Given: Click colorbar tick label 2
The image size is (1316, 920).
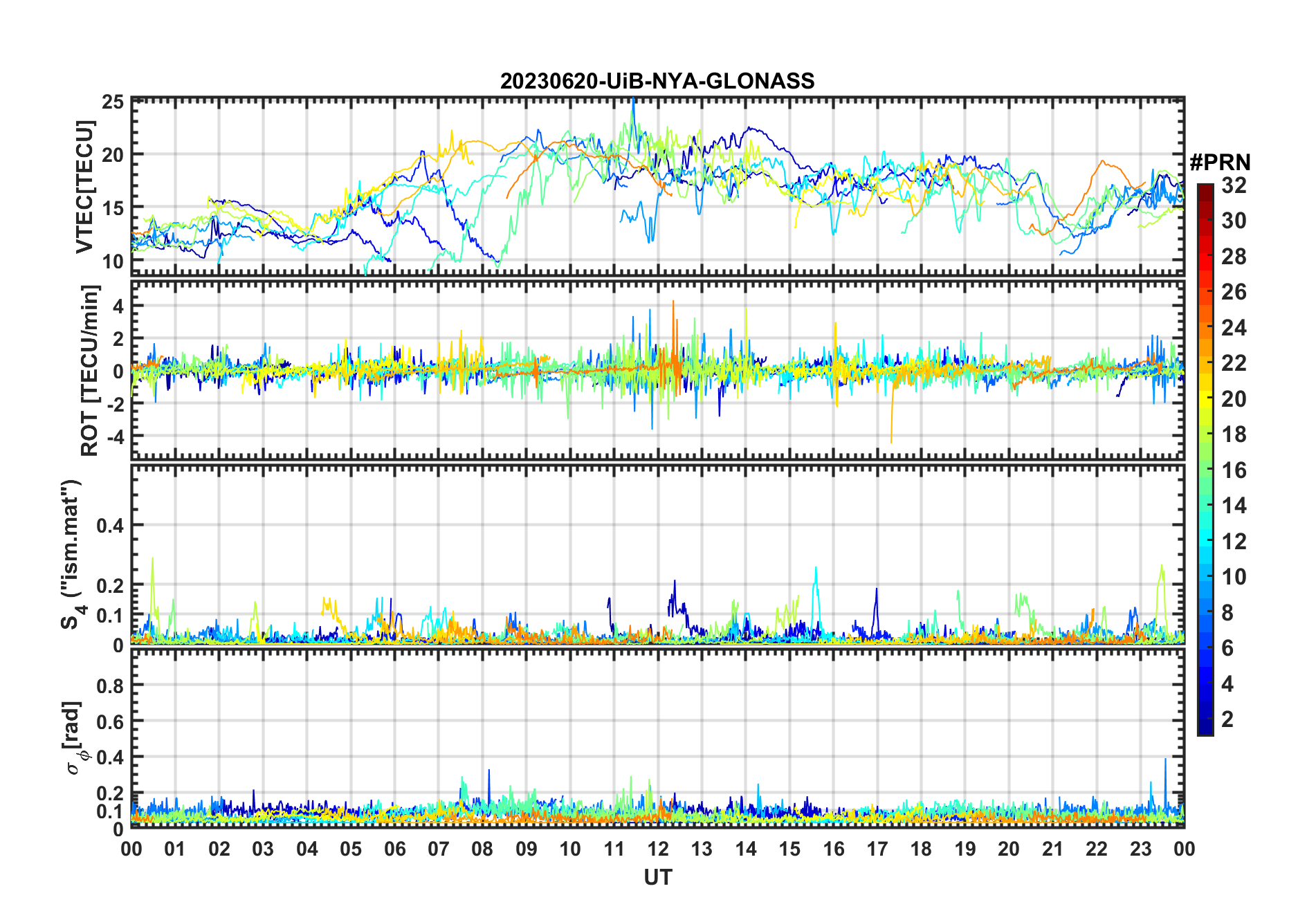Looking at the screenshot, I should pyautogui.click(x=1228, y=719).
